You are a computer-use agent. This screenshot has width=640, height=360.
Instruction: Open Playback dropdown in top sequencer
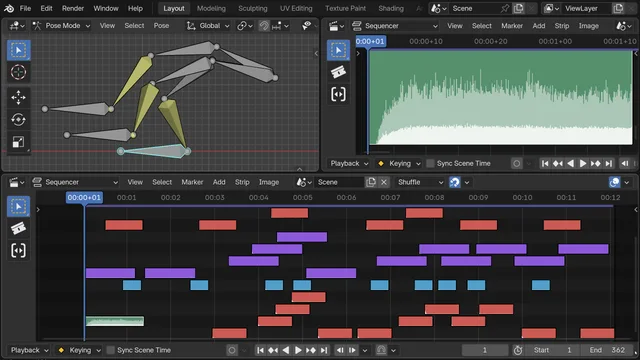[x=349, y=164]
